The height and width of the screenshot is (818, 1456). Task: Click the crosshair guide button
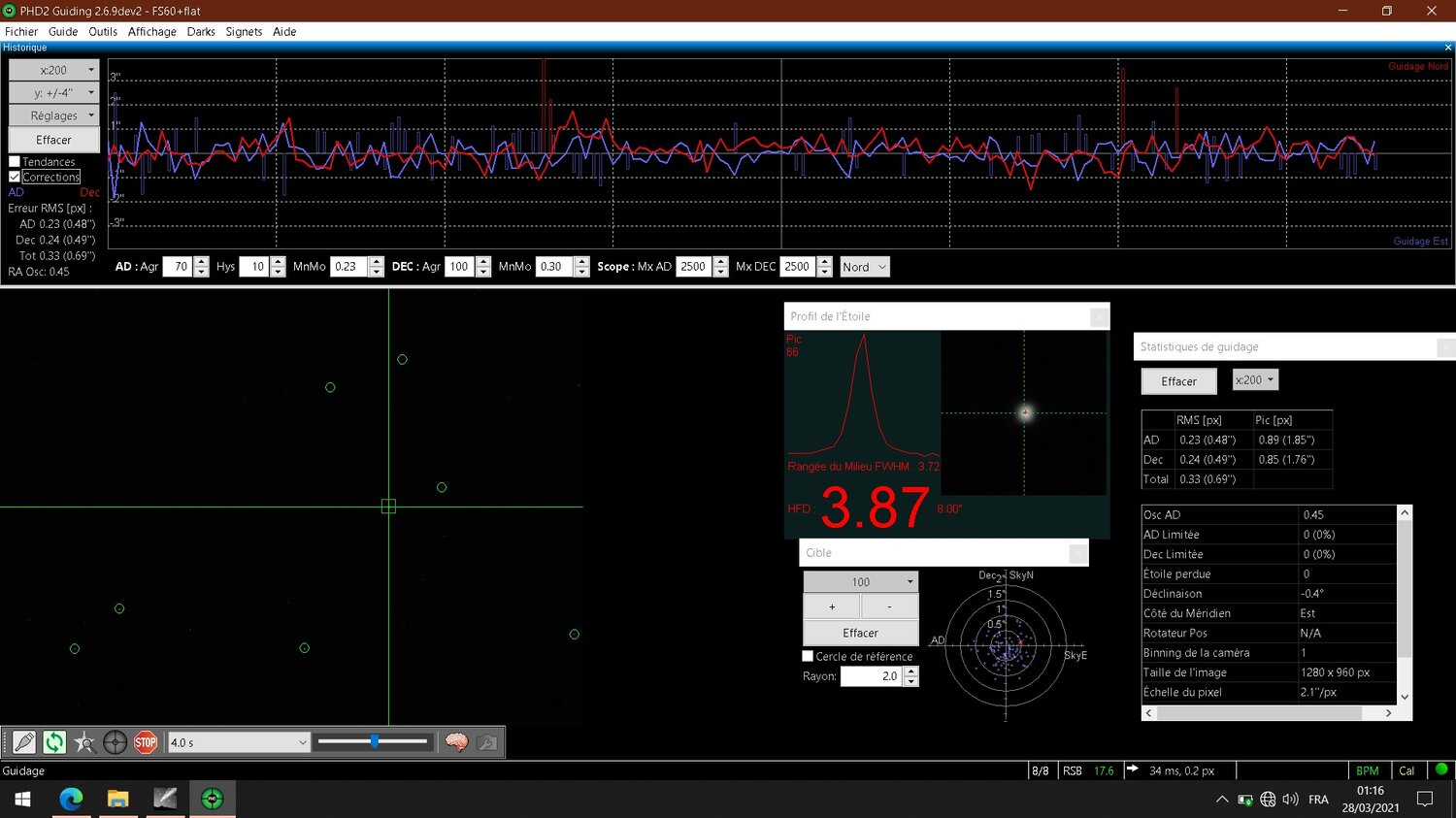point(115,742)
